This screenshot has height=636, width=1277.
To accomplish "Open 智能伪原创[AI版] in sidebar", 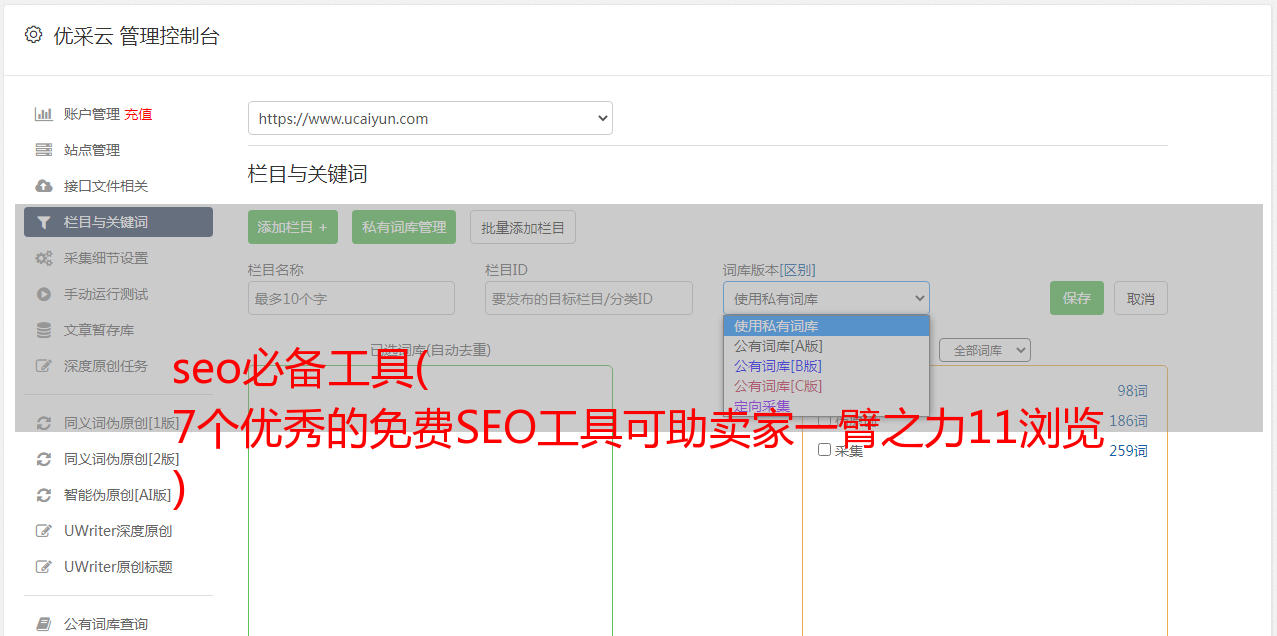I will 118,495.
